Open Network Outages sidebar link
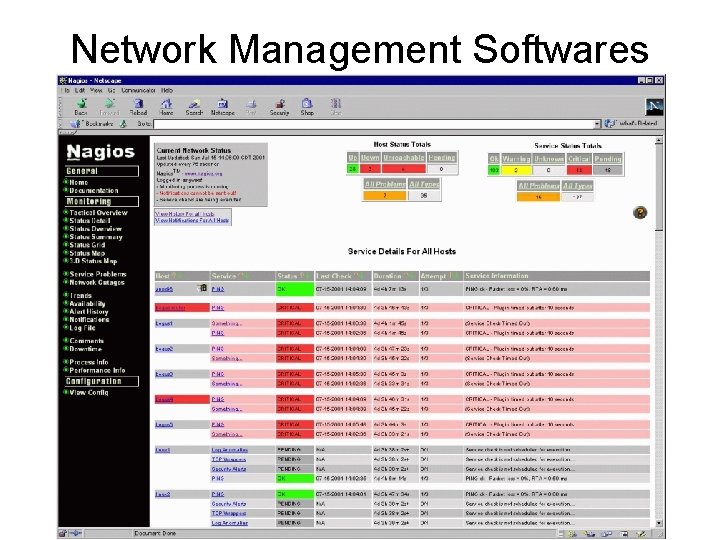The width and height of the screenshot is (720, 540). point(97,282)
